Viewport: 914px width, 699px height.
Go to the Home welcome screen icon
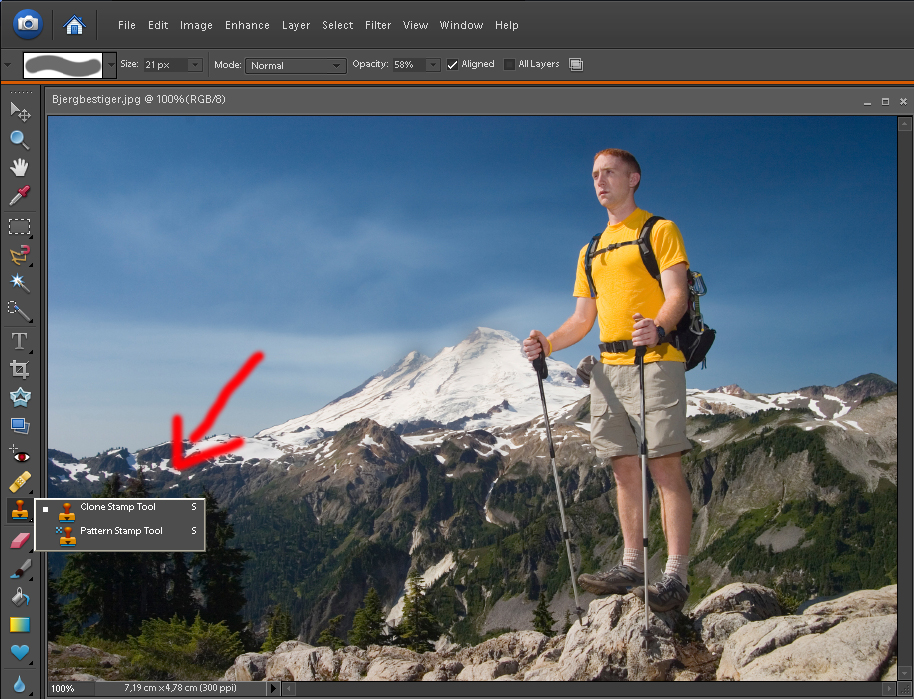(74, 24)
